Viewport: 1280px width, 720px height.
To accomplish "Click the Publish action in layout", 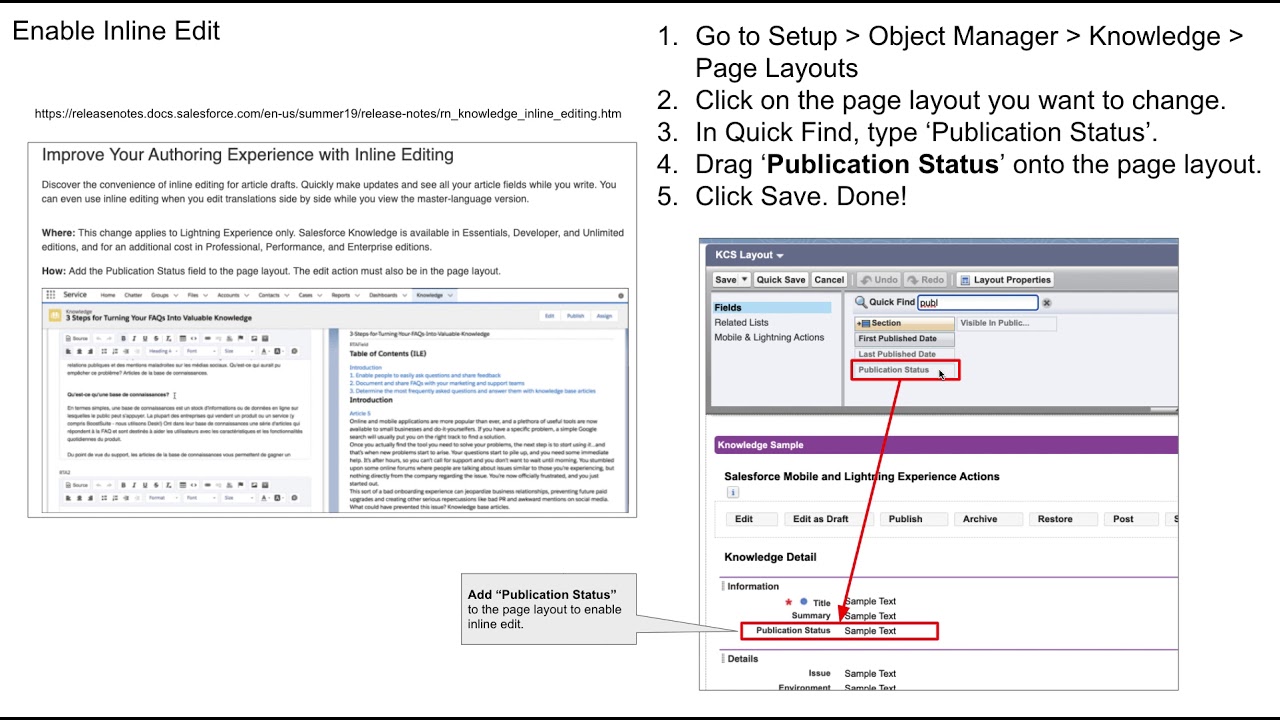I will pyautogui.click(x=914, y=519).
